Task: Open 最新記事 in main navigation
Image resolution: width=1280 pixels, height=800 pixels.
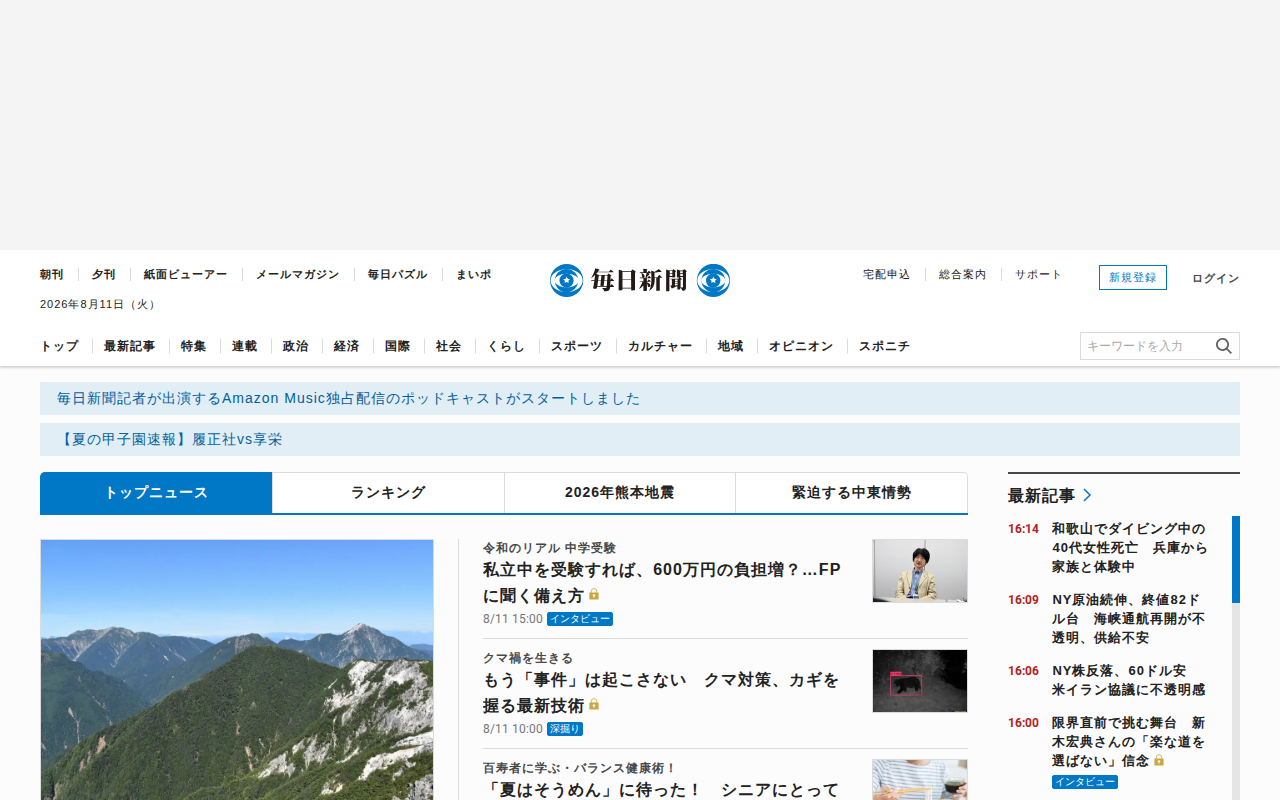Action: [x=130, y=346]
